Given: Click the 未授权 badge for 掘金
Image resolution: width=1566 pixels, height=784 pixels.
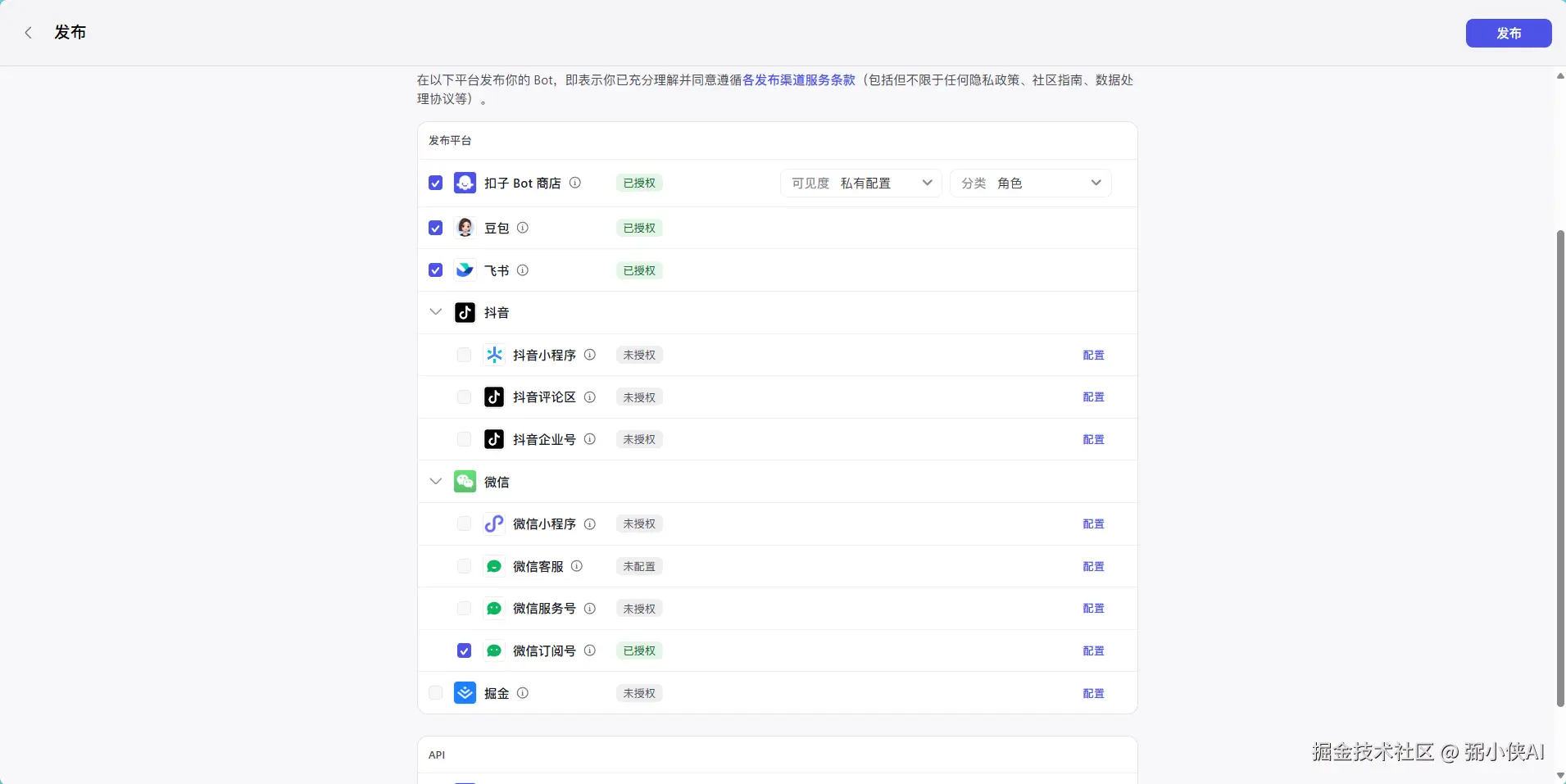Looking at the screenshot, I should coord(639,693).
